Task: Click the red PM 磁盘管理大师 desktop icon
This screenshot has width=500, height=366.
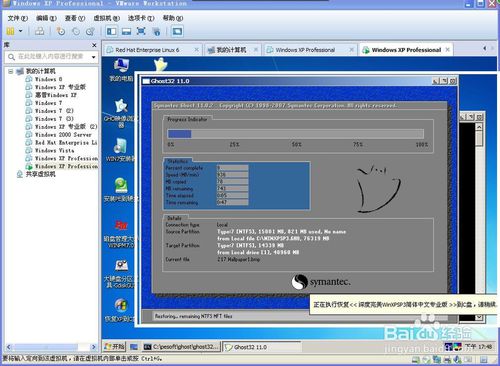Action: (121, 233)
